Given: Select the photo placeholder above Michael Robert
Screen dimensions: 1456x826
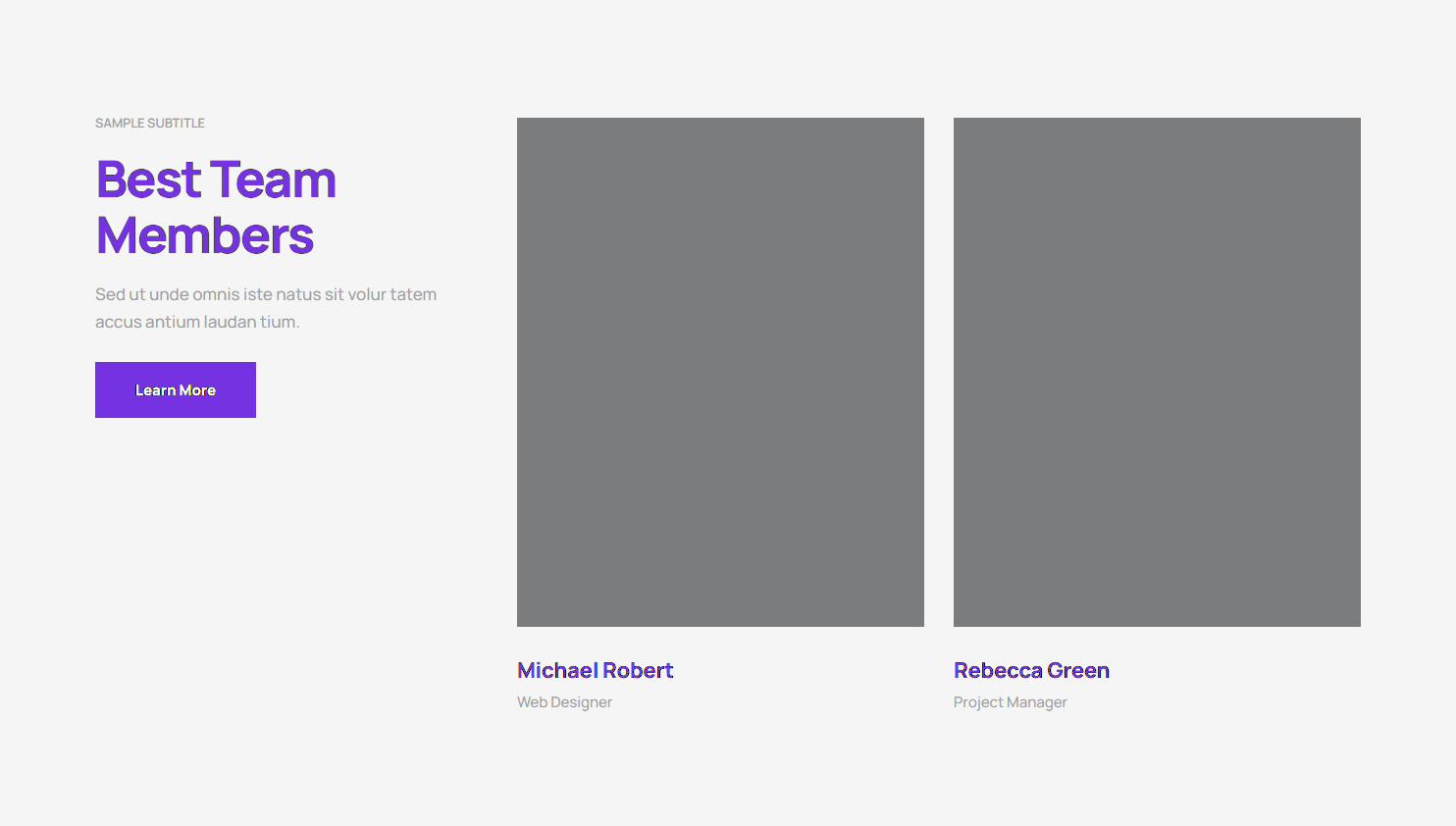Looking at the screenshot, I should [x=720, y=372].
